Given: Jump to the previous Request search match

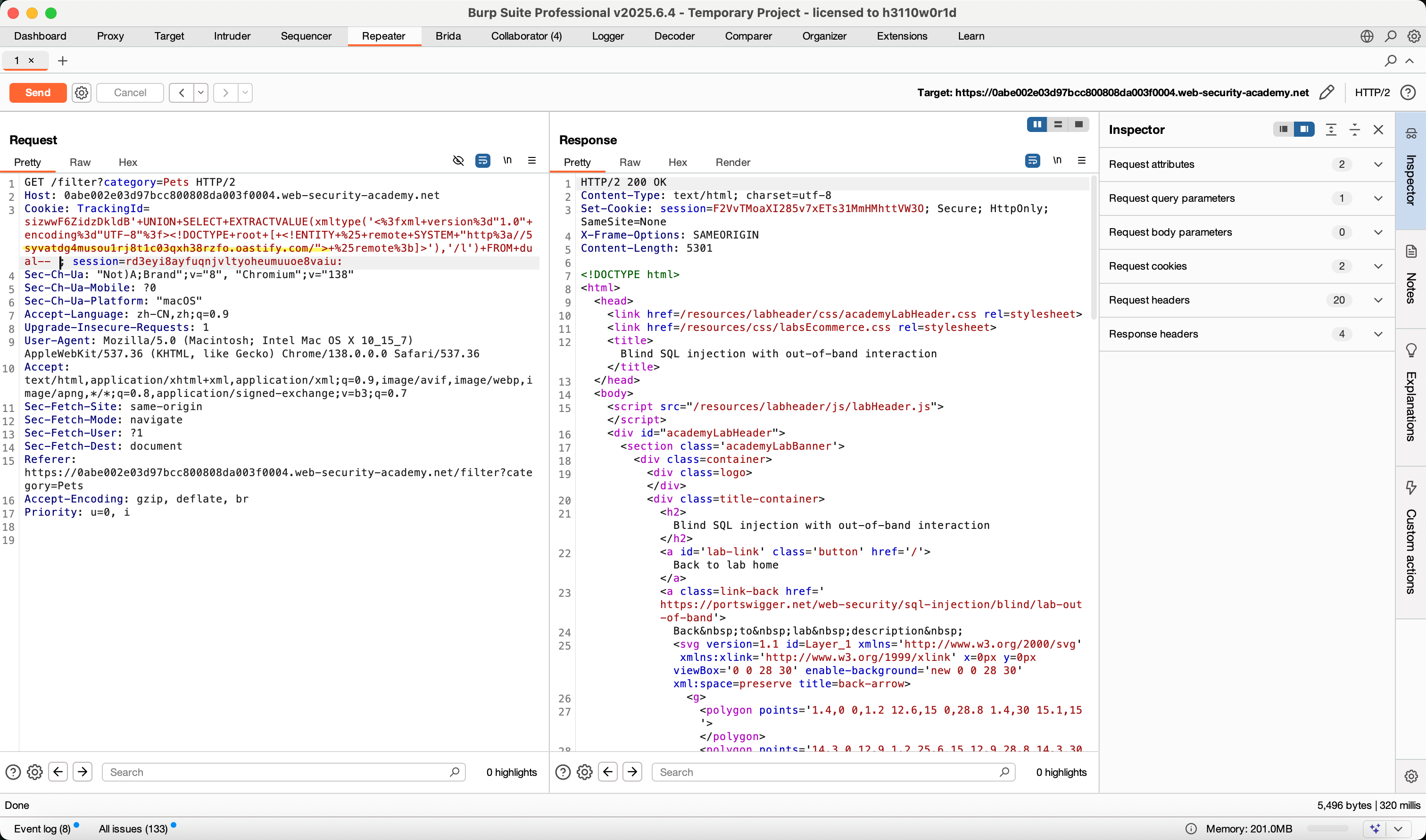Looking at the screenshot, I should click(x=58, y=772).
